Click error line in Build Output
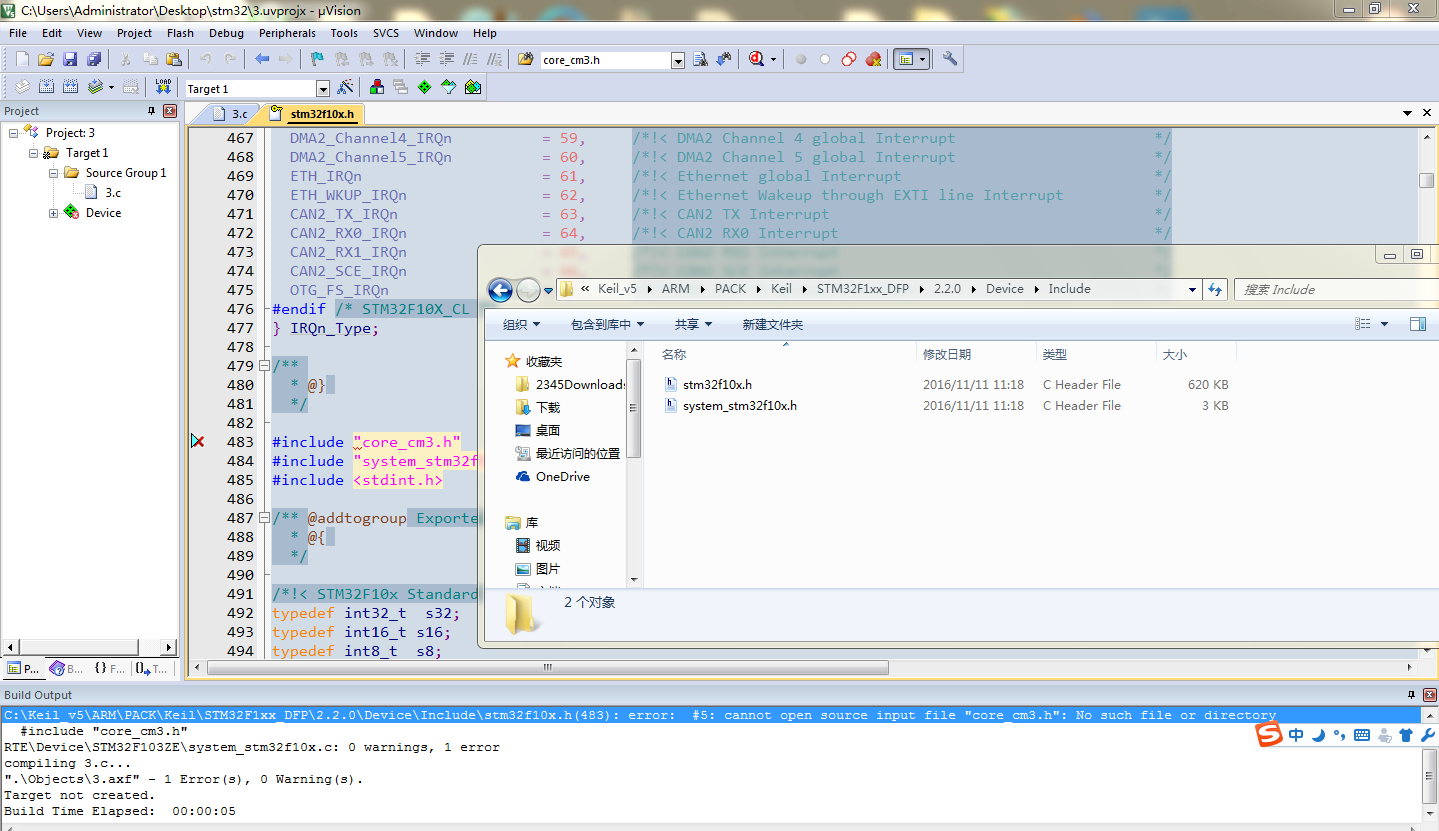1439x831 pixels. tap(709, 715)
